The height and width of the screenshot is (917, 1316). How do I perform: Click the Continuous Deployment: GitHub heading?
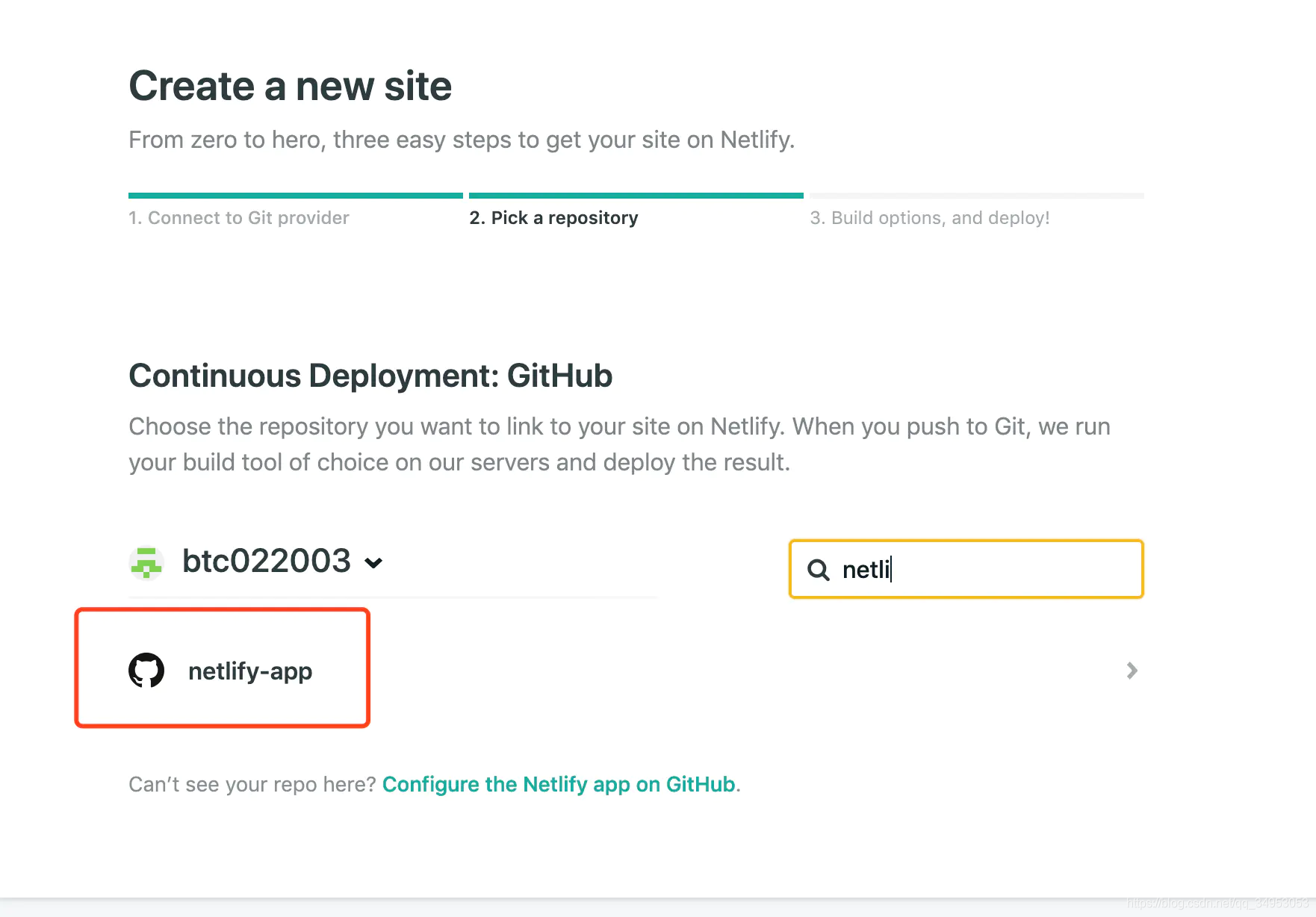pos(370,376)
